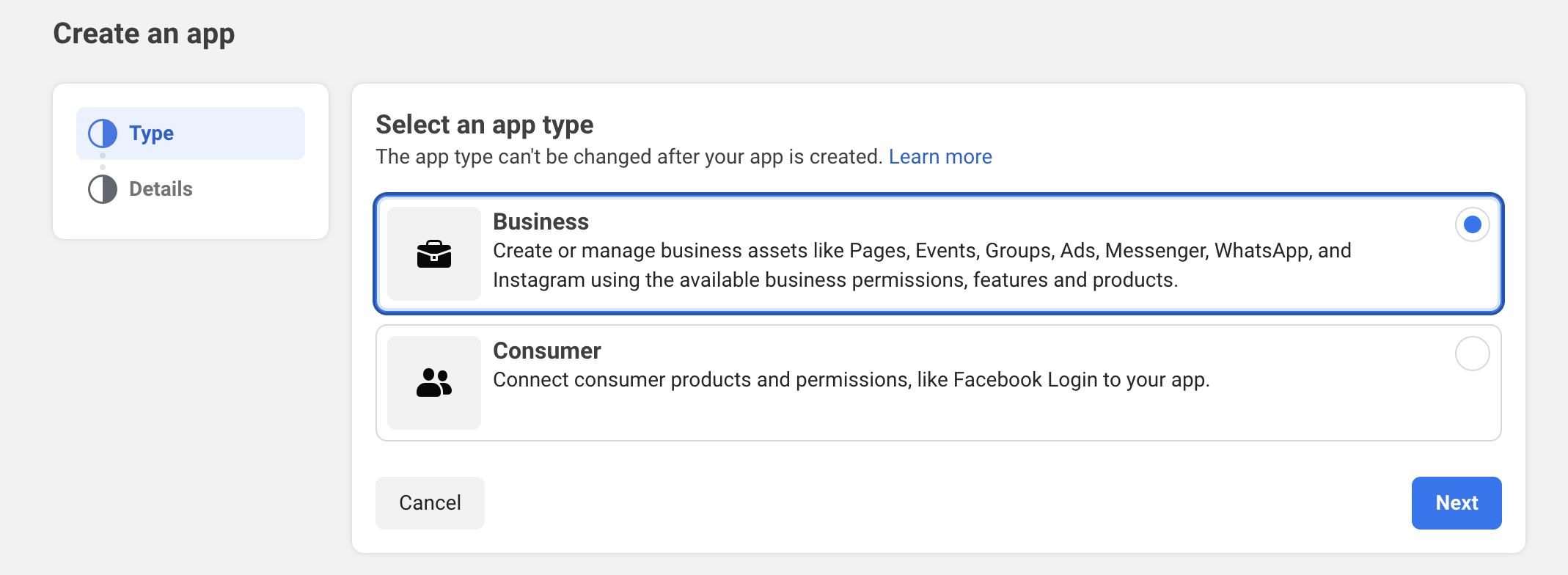Click the briefcase icon for Business
The width and height of the screenshot is (1568, 575).
point(434,254)
